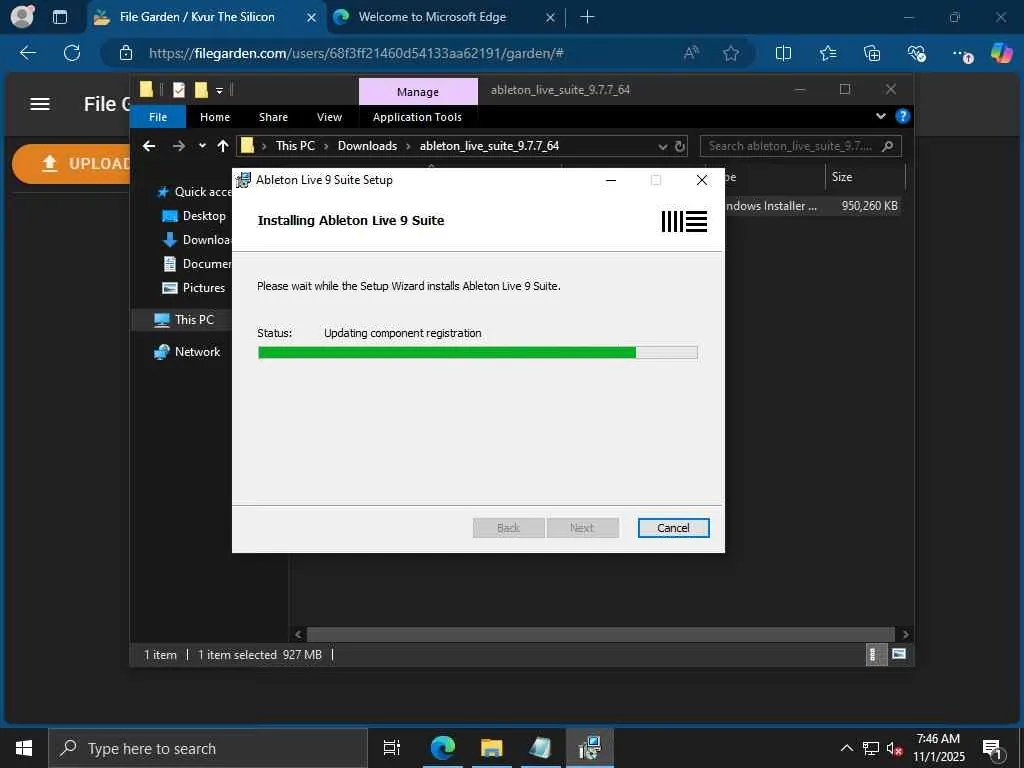Select the Manage contextual tab
Screen dimensions: 1024x768
click(x=418, y=91)
